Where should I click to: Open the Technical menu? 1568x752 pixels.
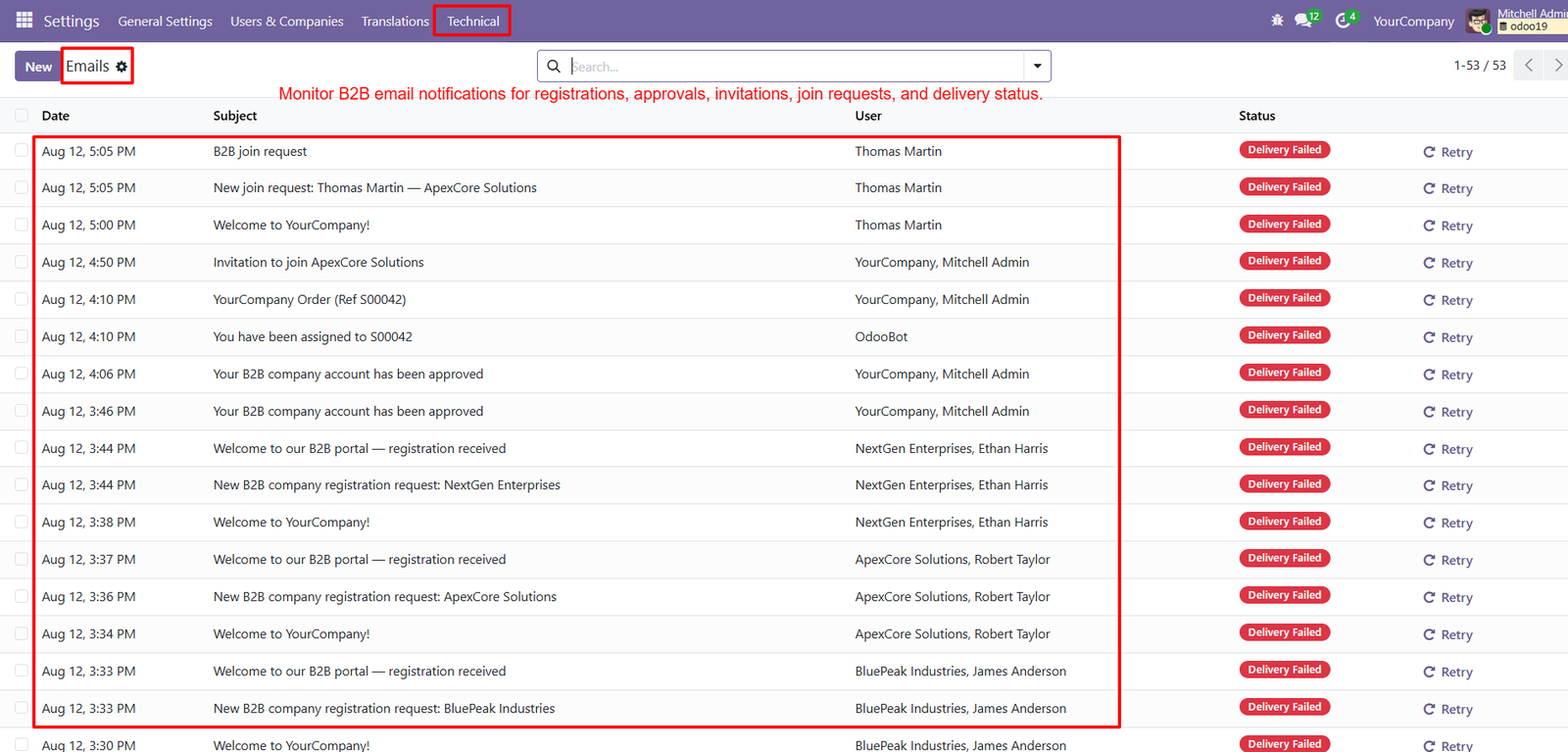pos(473,21)
